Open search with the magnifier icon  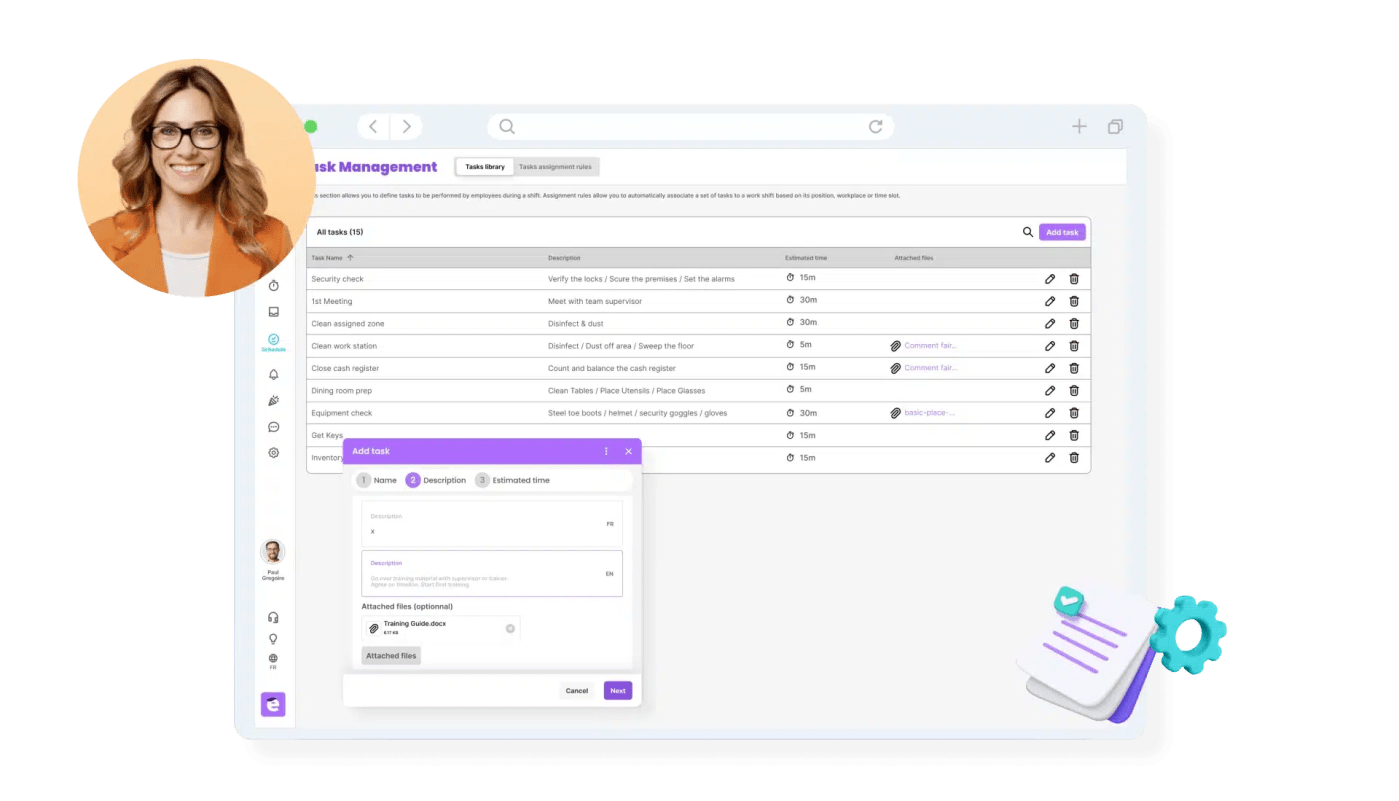[x=1027, y=231]
